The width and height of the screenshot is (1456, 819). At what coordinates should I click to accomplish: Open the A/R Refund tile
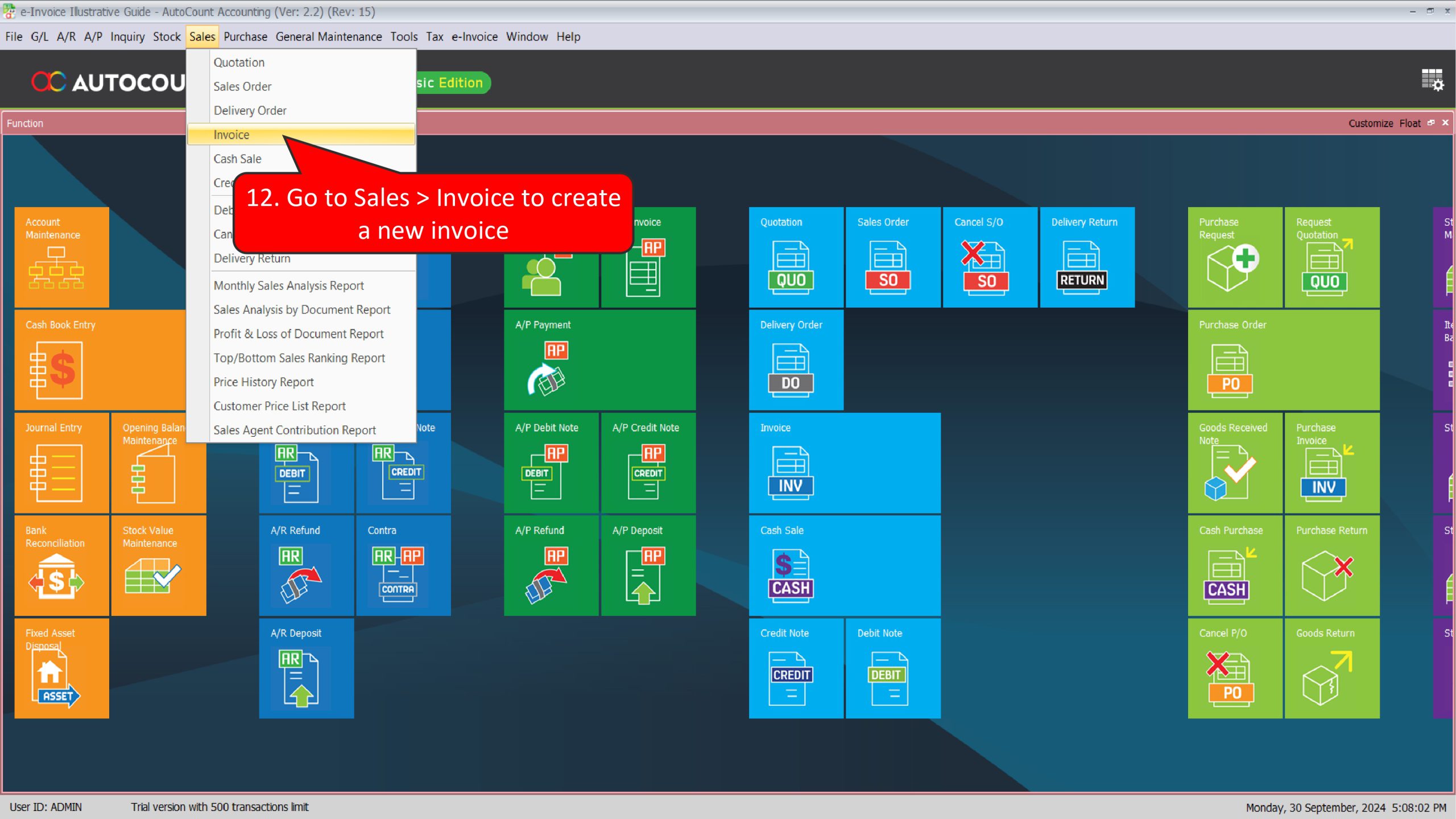(307, 565)
